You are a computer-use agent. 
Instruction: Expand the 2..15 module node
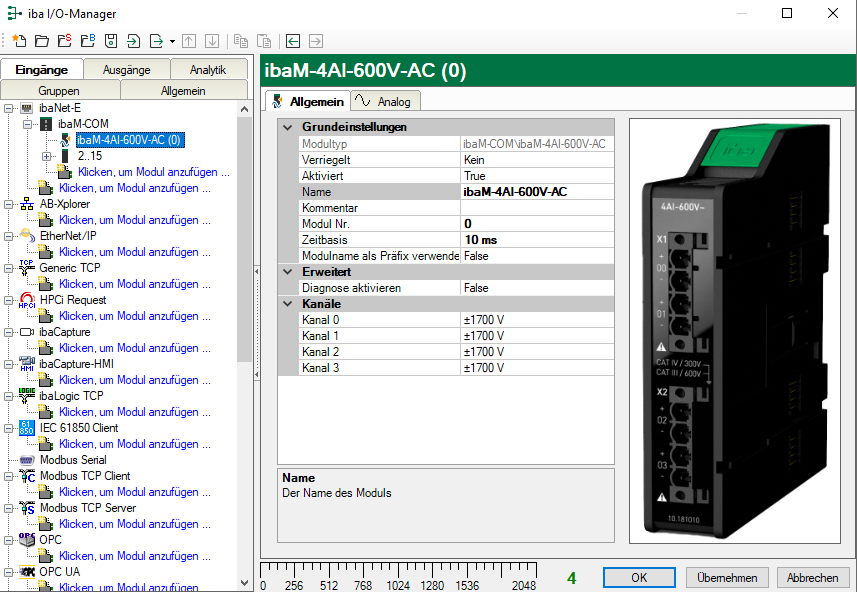(46, 156)
